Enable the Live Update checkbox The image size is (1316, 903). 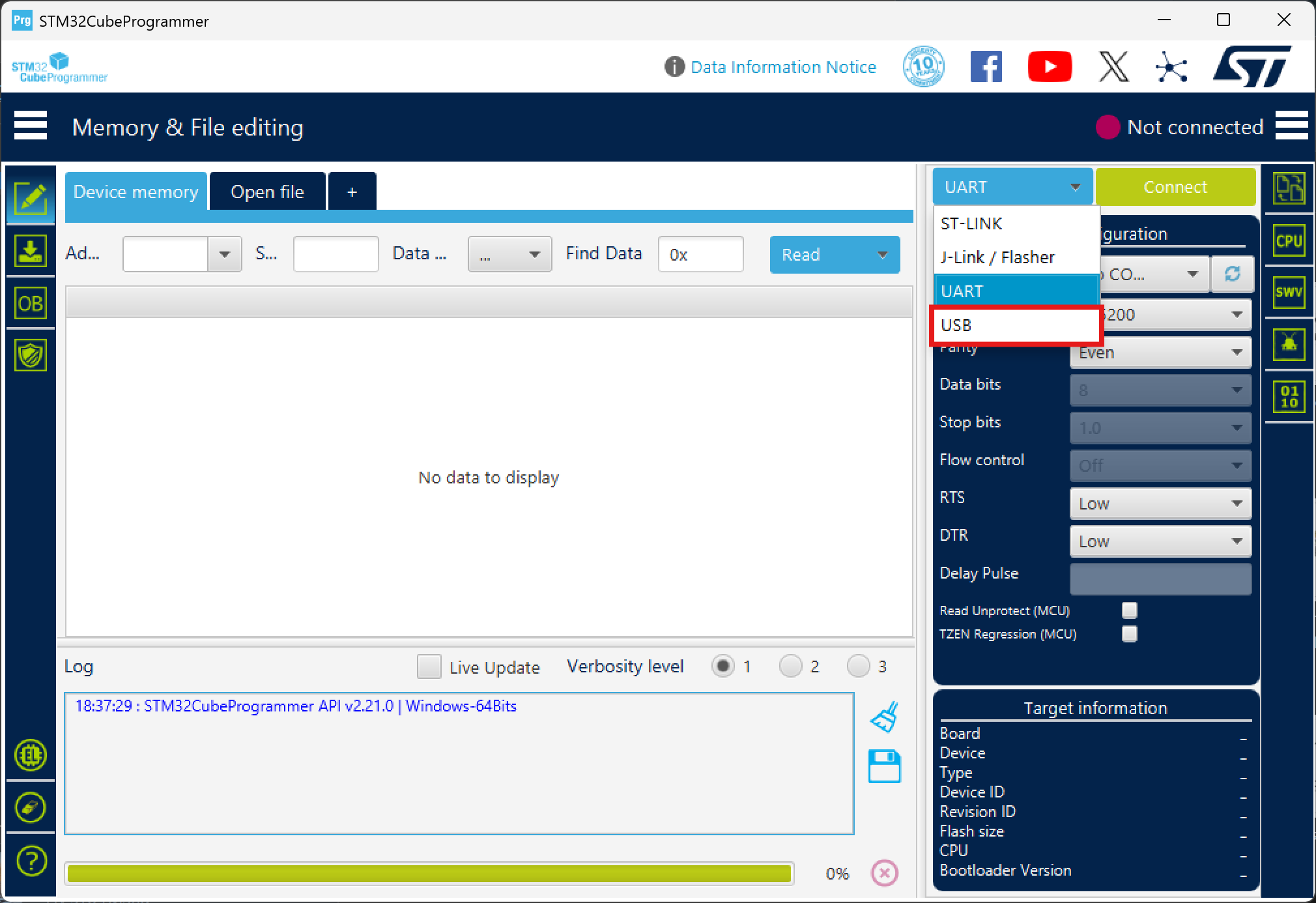429,666
